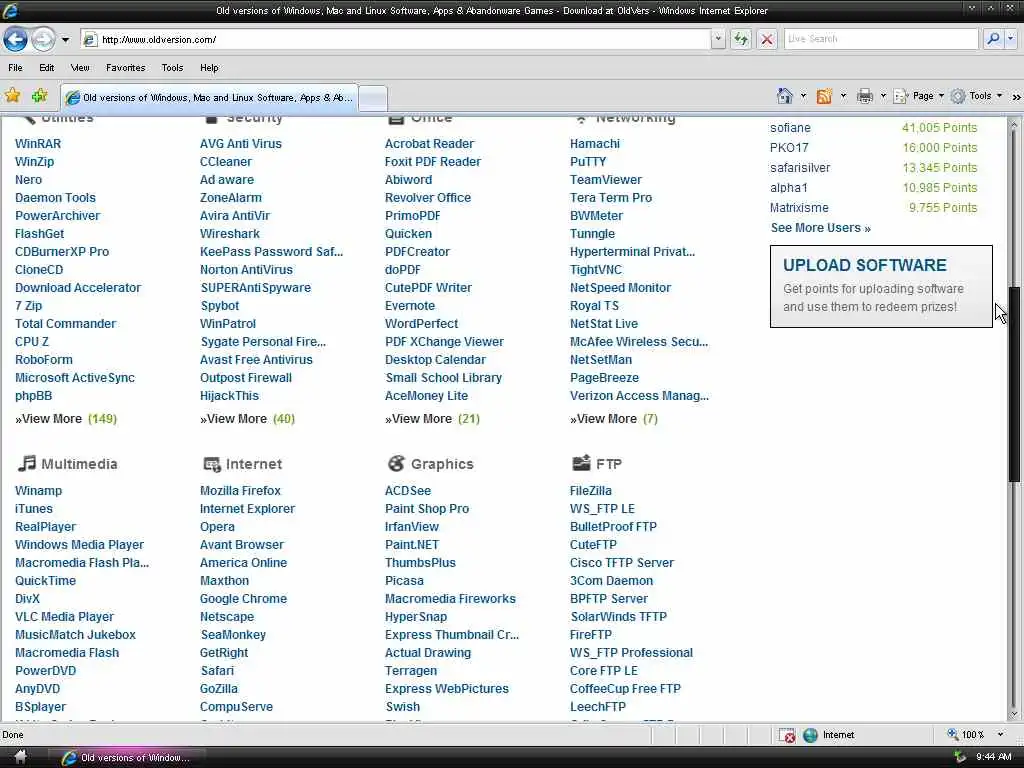The image size is (1024, 768).
Task: Click the magnifier Search icon
Action: coord(993,39)
